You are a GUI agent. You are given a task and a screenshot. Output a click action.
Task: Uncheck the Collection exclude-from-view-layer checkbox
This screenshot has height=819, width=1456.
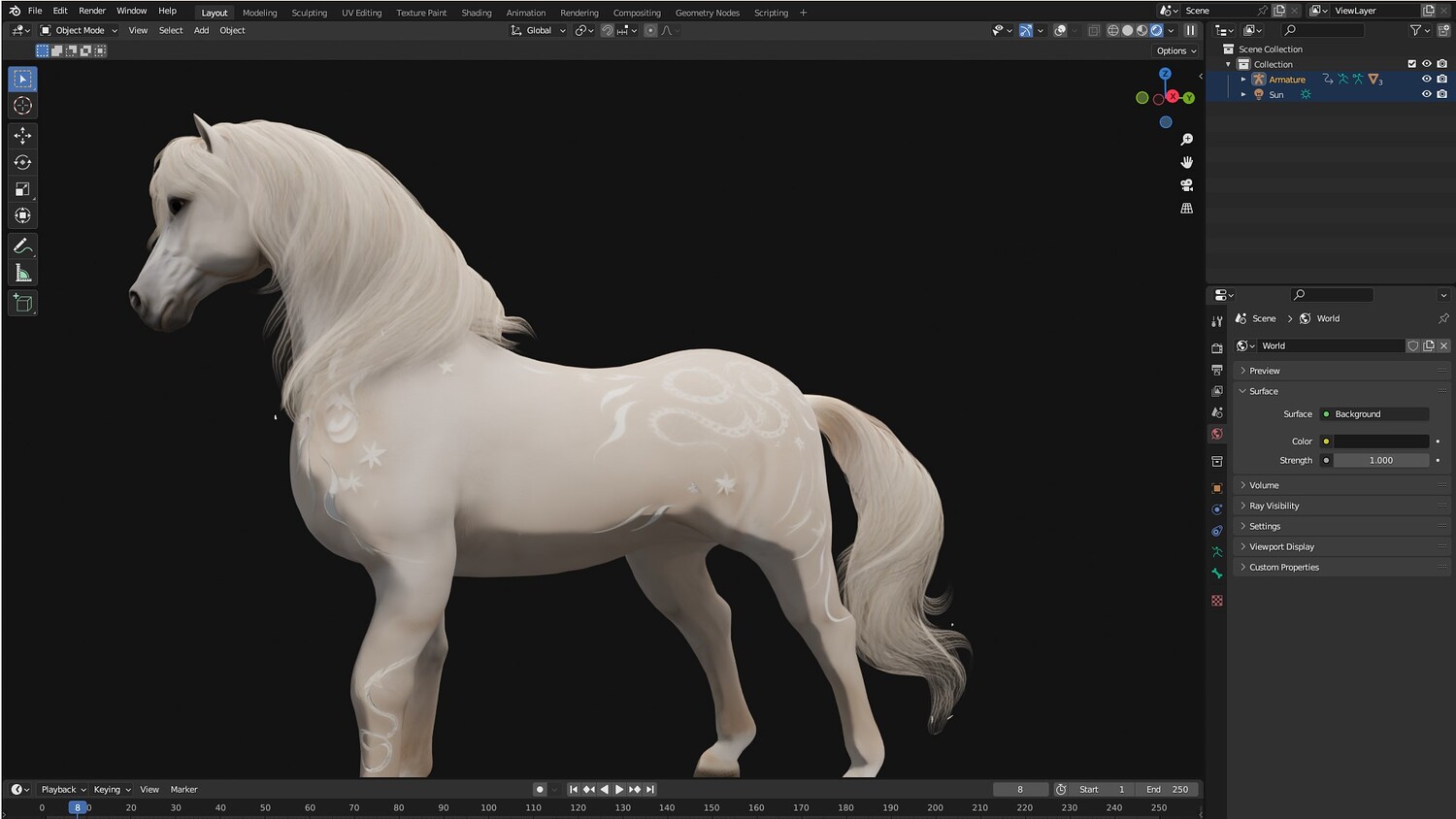click(1412, 64)
